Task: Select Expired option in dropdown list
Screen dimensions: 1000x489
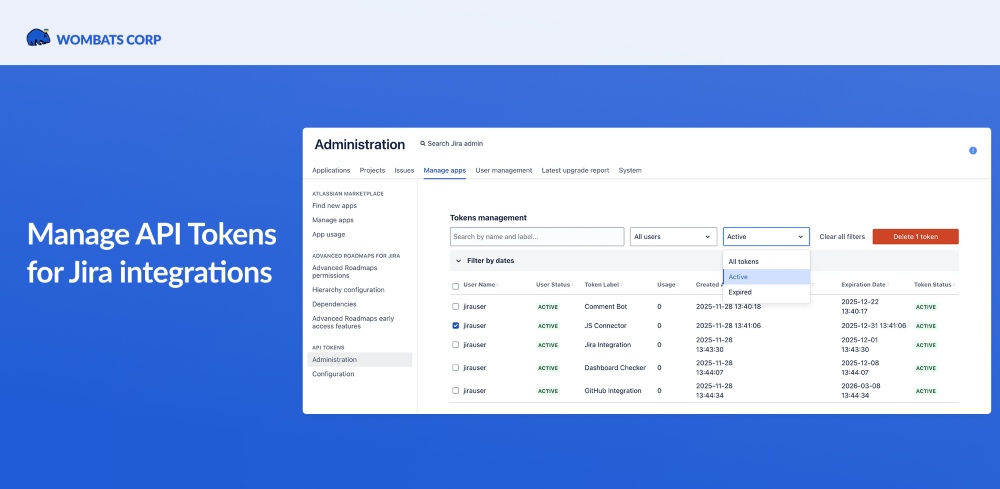Action: 767,292
